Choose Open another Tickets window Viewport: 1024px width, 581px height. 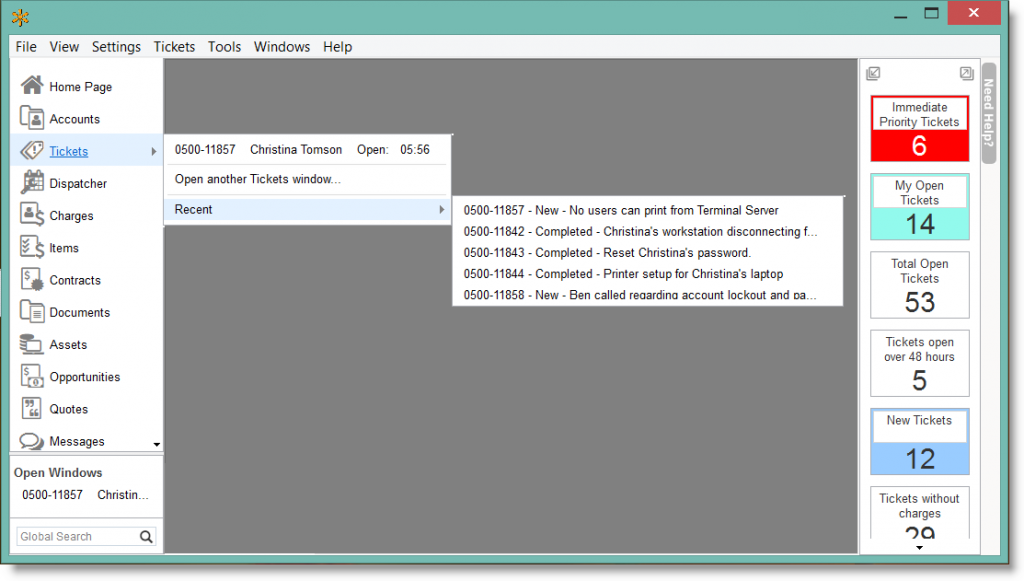pyautogui.click(x=257, y=179)
